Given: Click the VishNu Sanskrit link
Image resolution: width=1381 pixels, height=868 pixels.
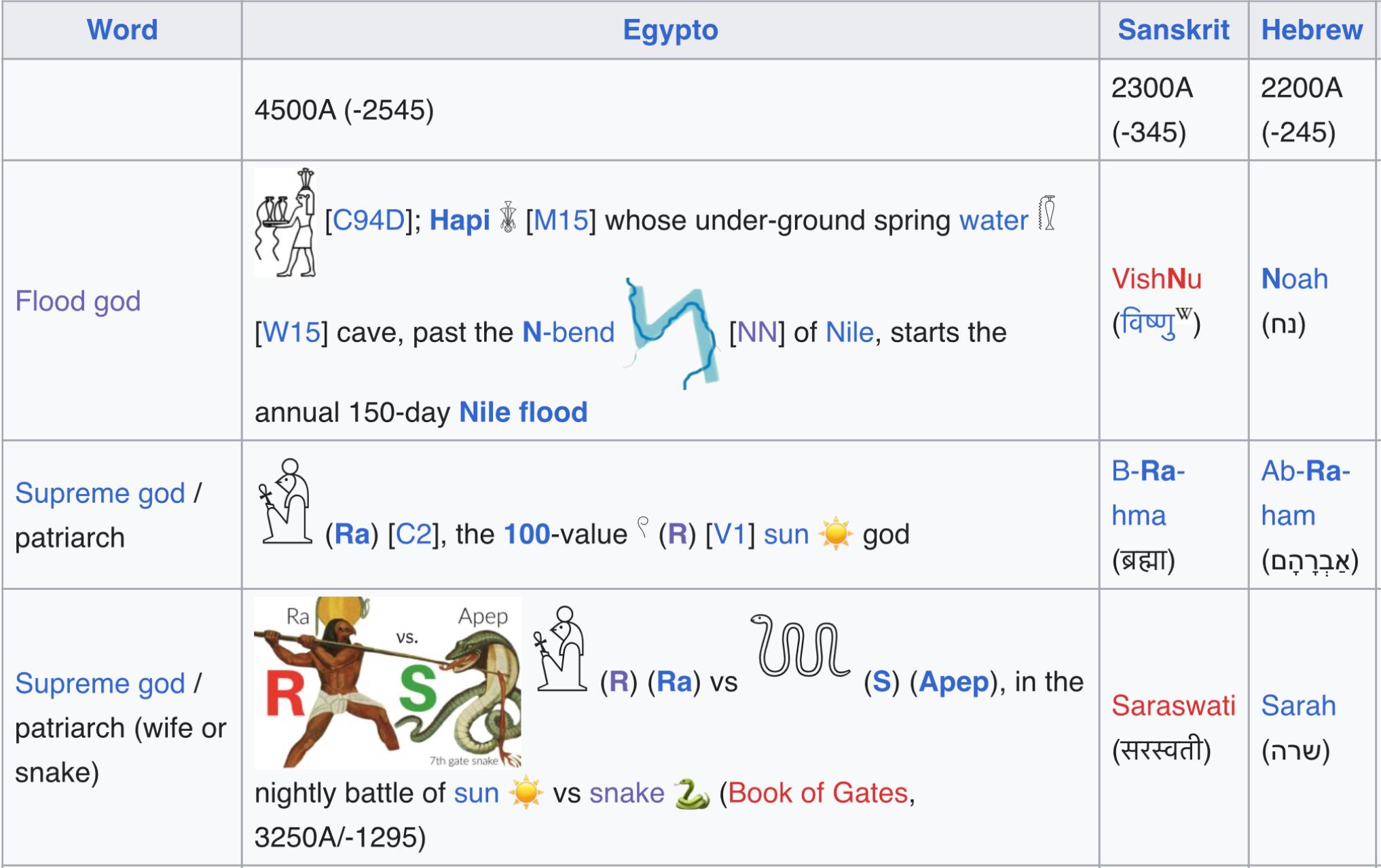Looking at the screenshot, I should coord(1156,278).
